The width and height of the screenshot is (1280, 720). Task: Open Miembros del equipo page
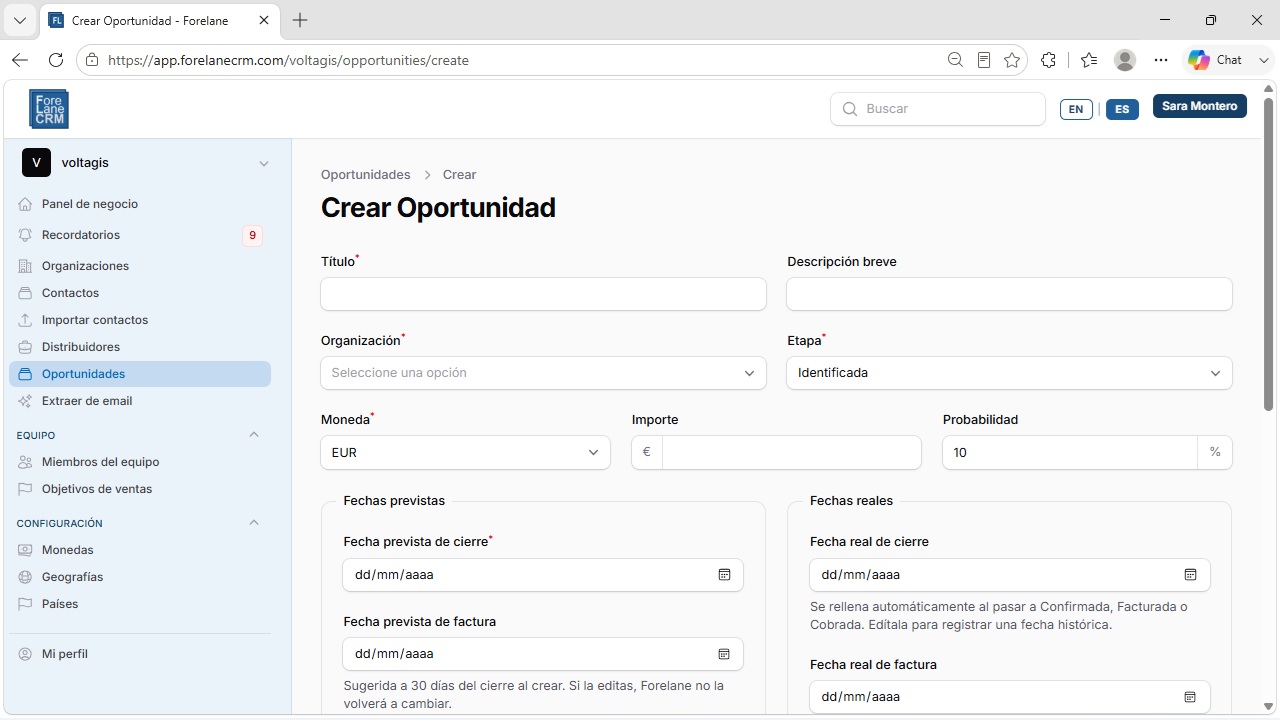[x=140, y=462]
